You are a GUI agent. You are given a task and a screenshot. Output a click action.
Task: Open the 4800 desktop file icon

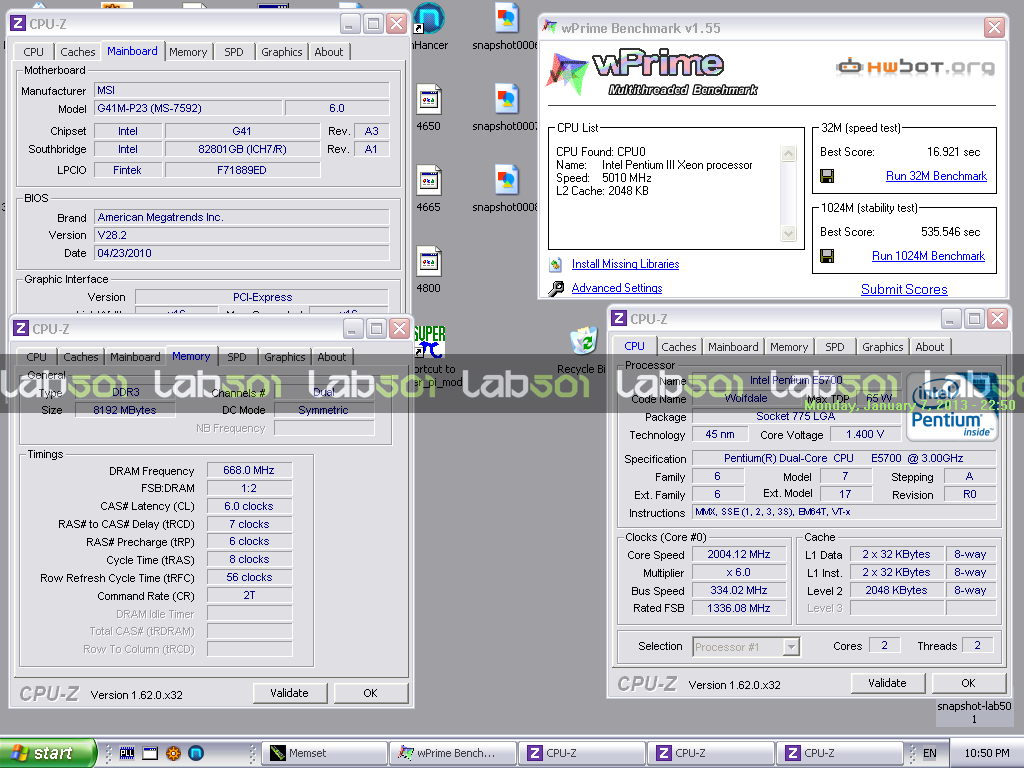click(429, 262)
